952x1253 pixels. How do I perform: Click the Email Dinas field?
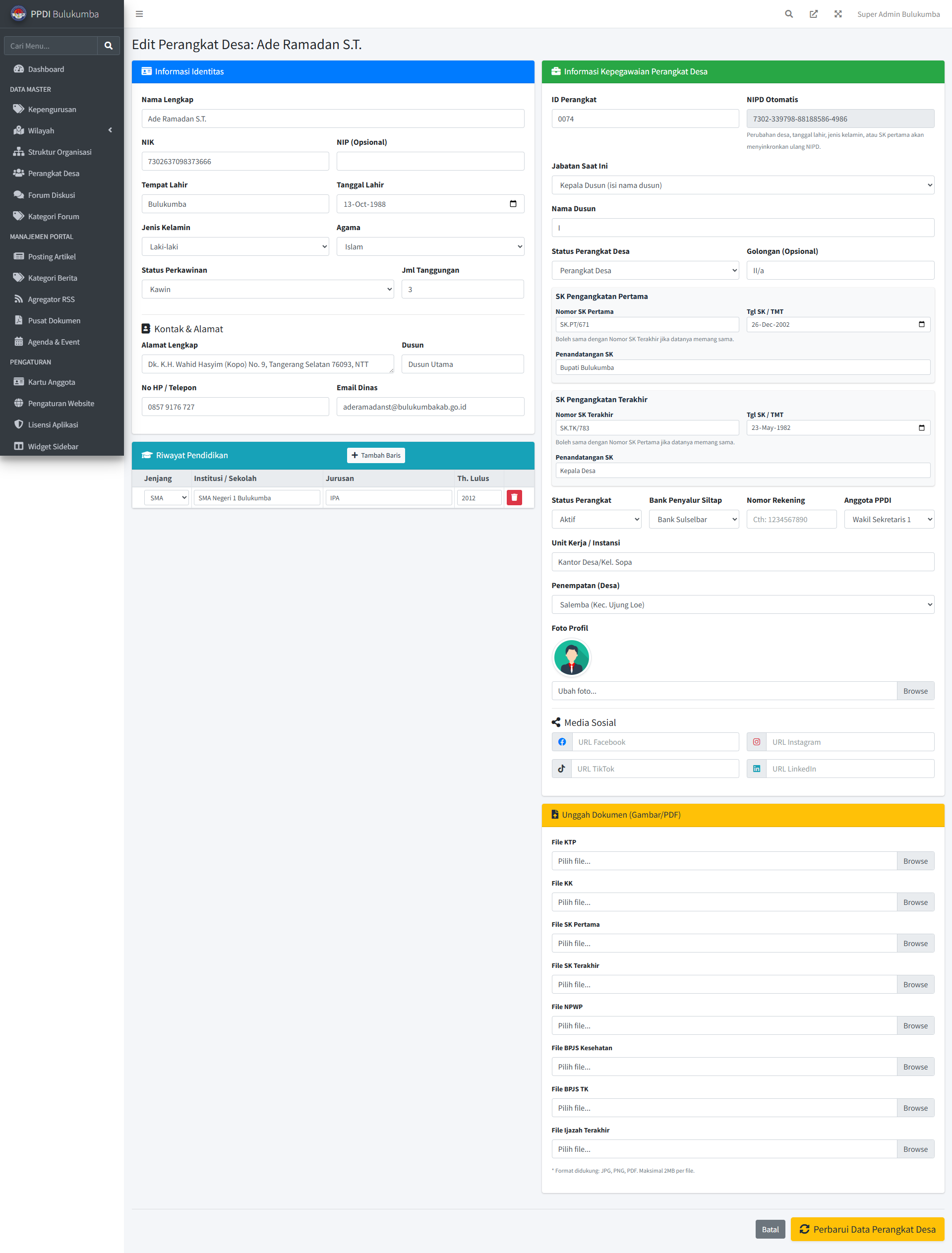(x=430, y=407)
